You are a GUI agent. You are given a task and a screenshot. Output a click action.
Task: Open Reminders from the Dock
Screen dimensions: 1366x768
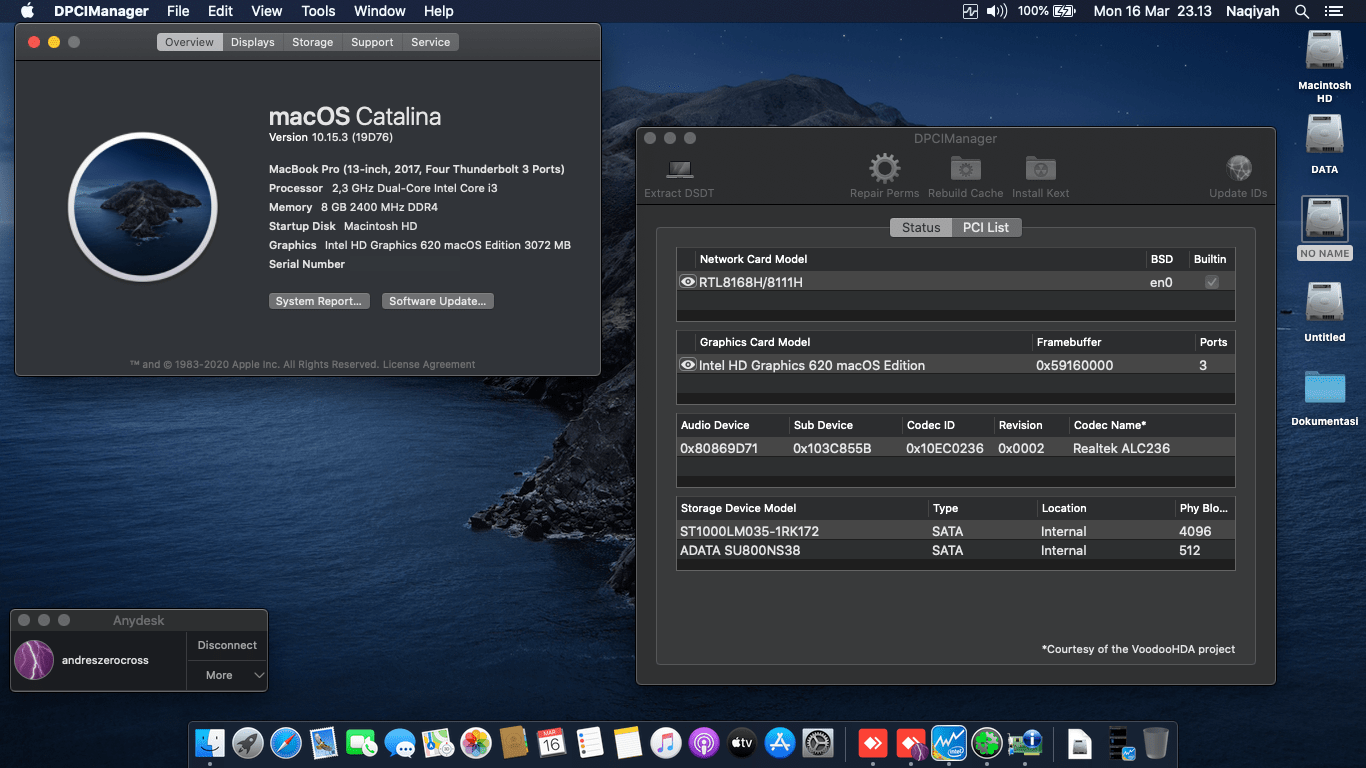click(x=590, y=742)
